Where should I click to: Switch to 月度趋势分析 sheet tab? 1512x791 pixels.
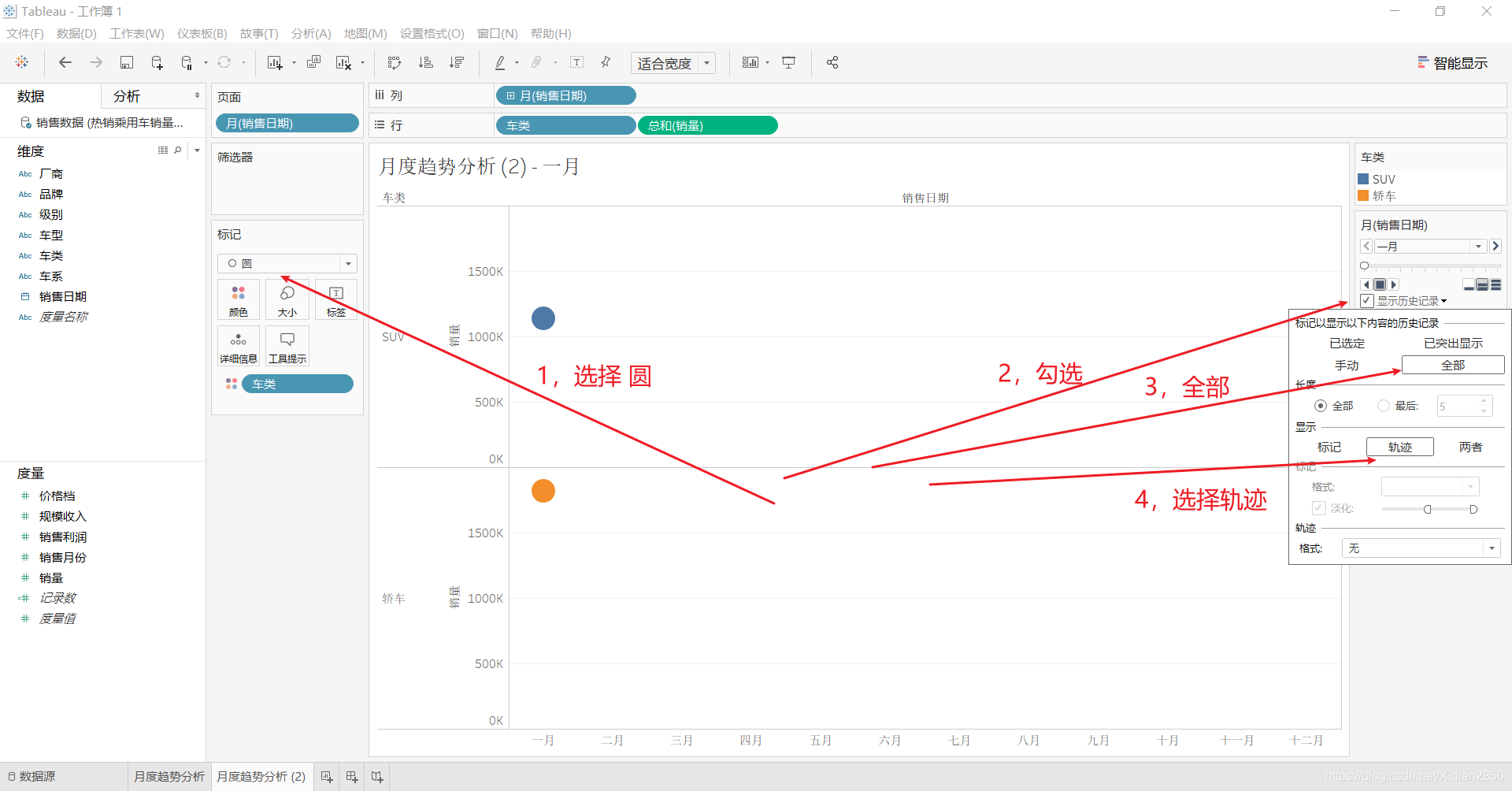(169, 777)
